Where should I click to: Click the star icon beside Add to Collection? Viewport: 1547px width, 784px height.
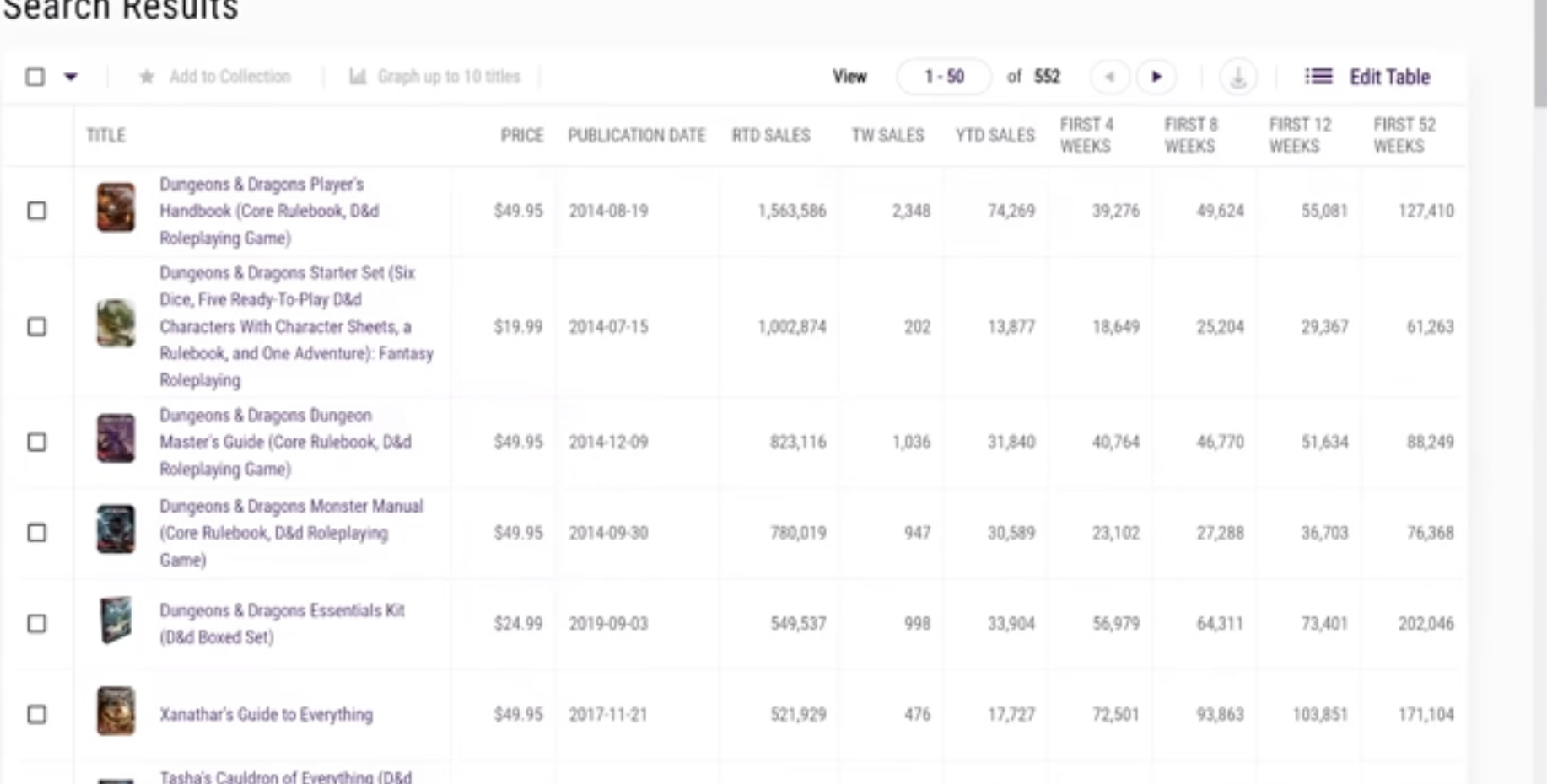(x=147, y=77)
